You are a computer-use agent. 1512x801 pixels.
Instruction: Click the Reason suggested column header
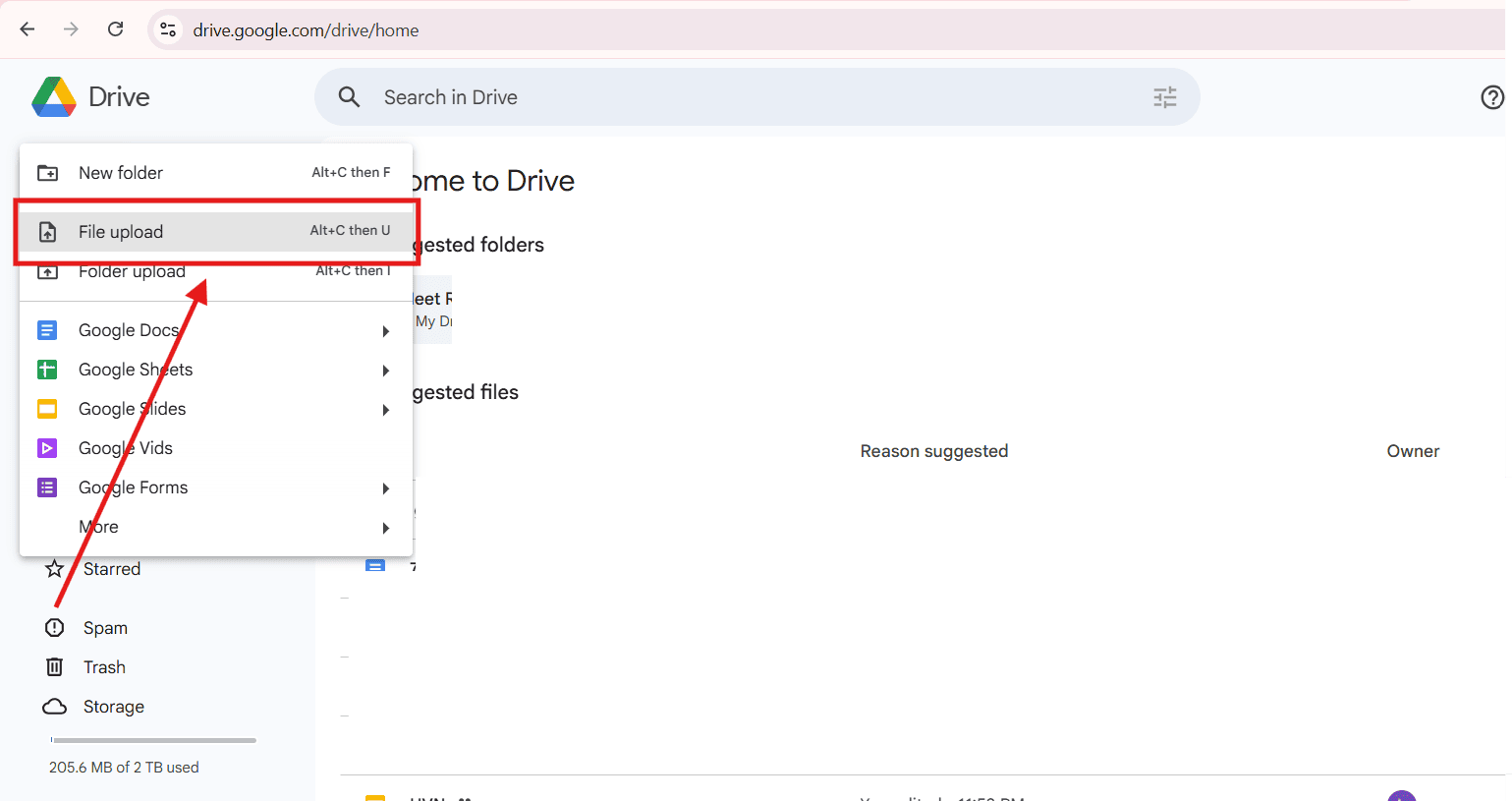(934, 451)
